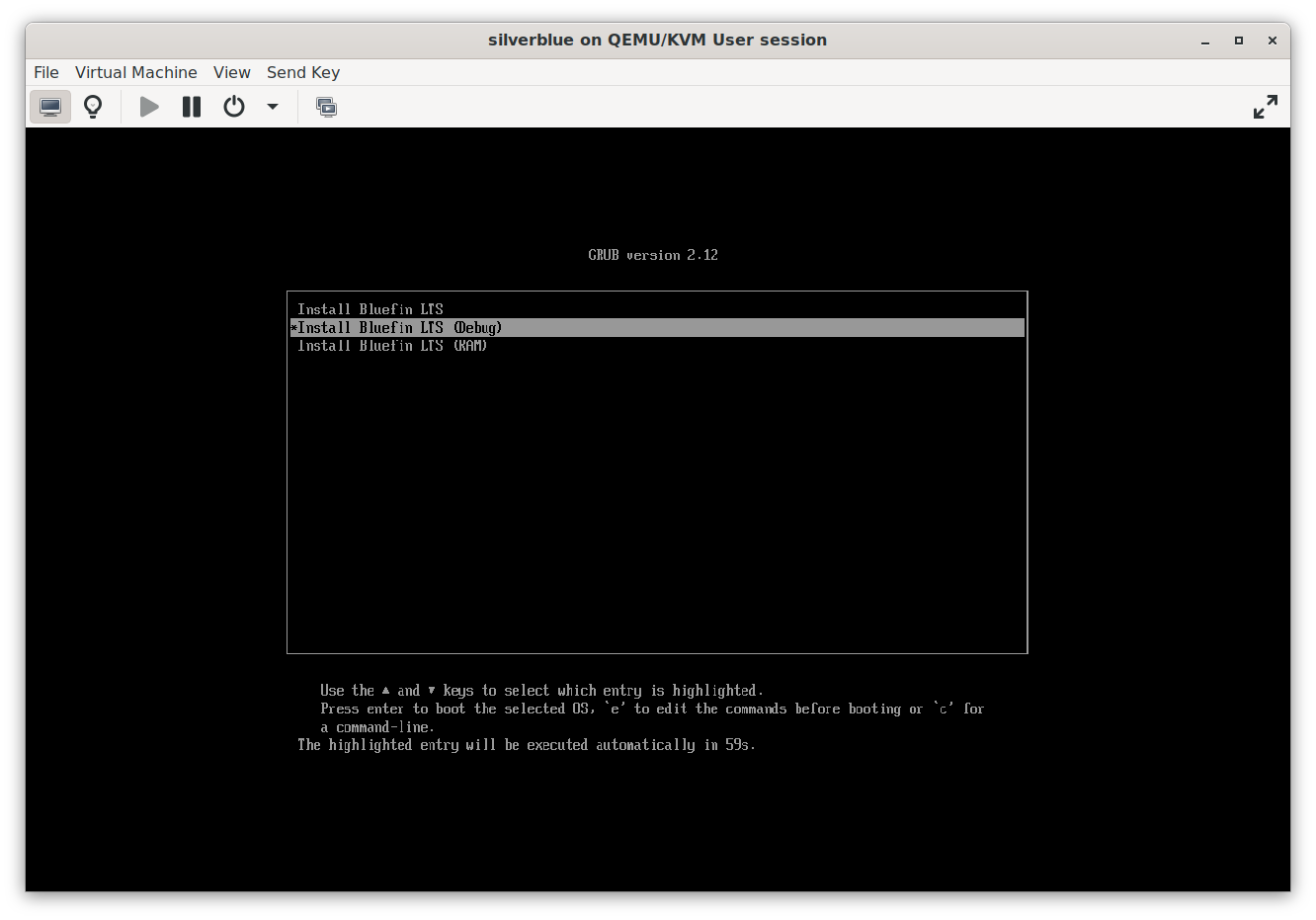Image resolution: width=1316 pixels, height=920 pixels.
Task: Open the Send Key menu
Action: (303, 72)
